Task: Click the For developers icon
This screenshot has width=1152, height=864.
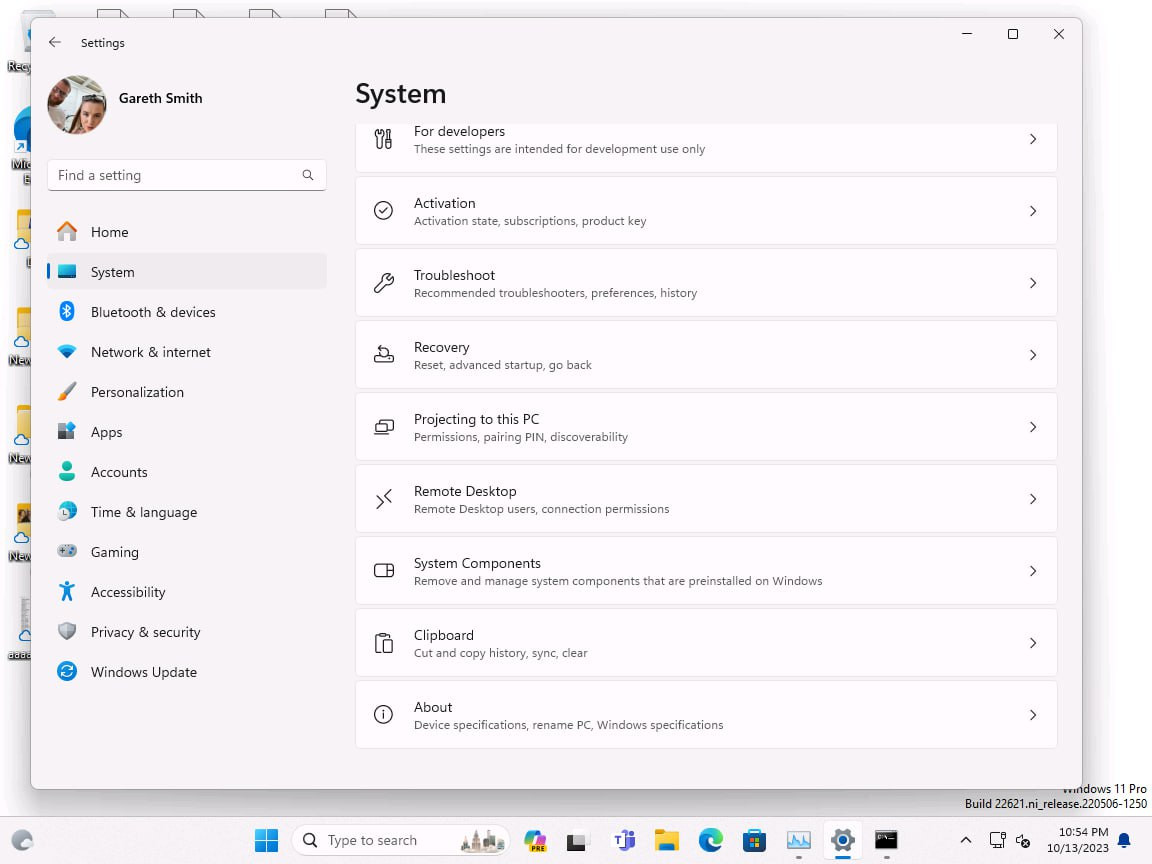Action: pyautogui.click(x=383, y=139)
